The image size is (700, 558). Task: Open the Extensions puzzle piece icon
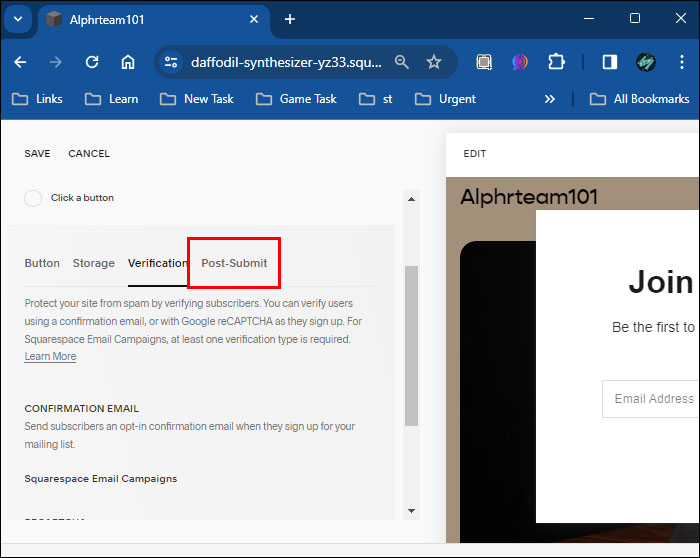point(557,62)
